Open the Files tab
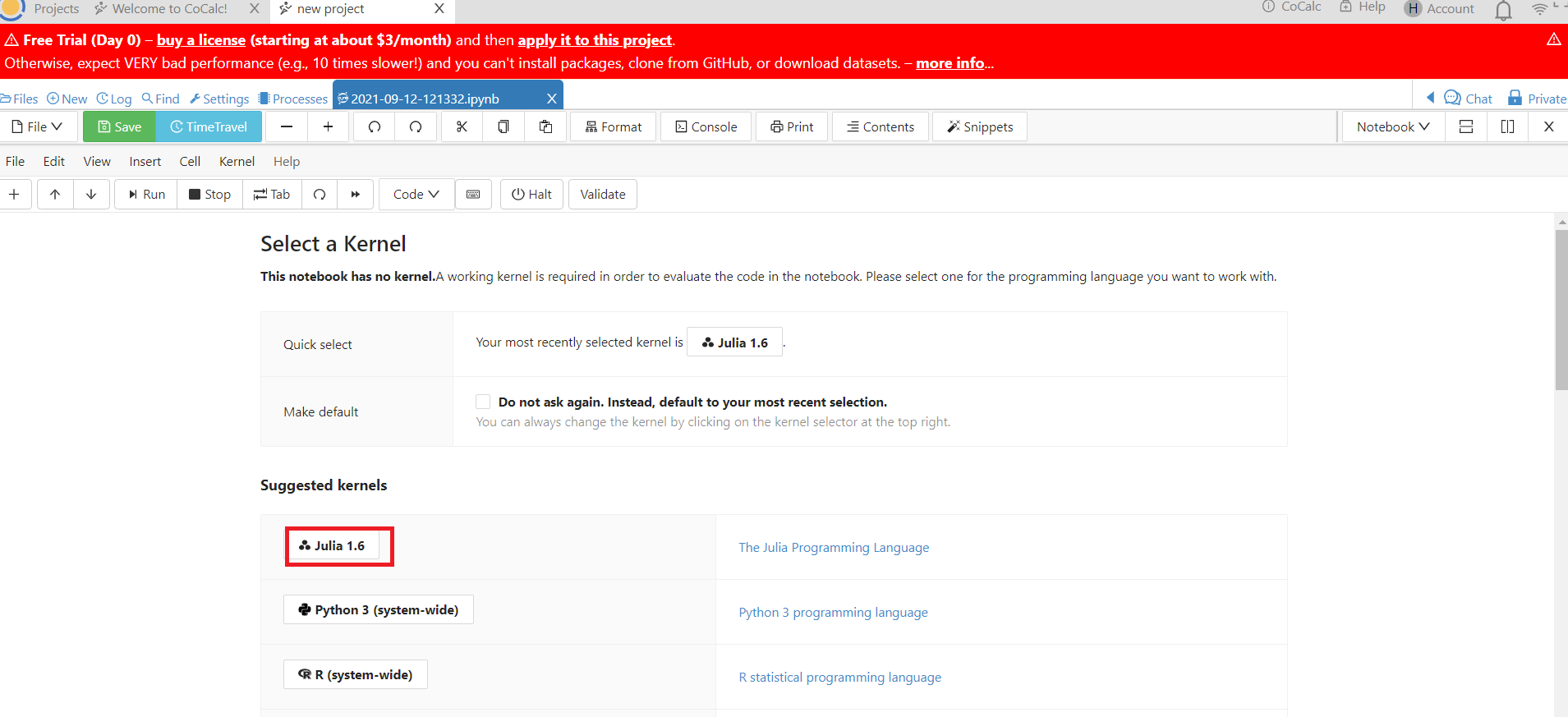Screen dimensions: 1568x717 tap(19, 99)
